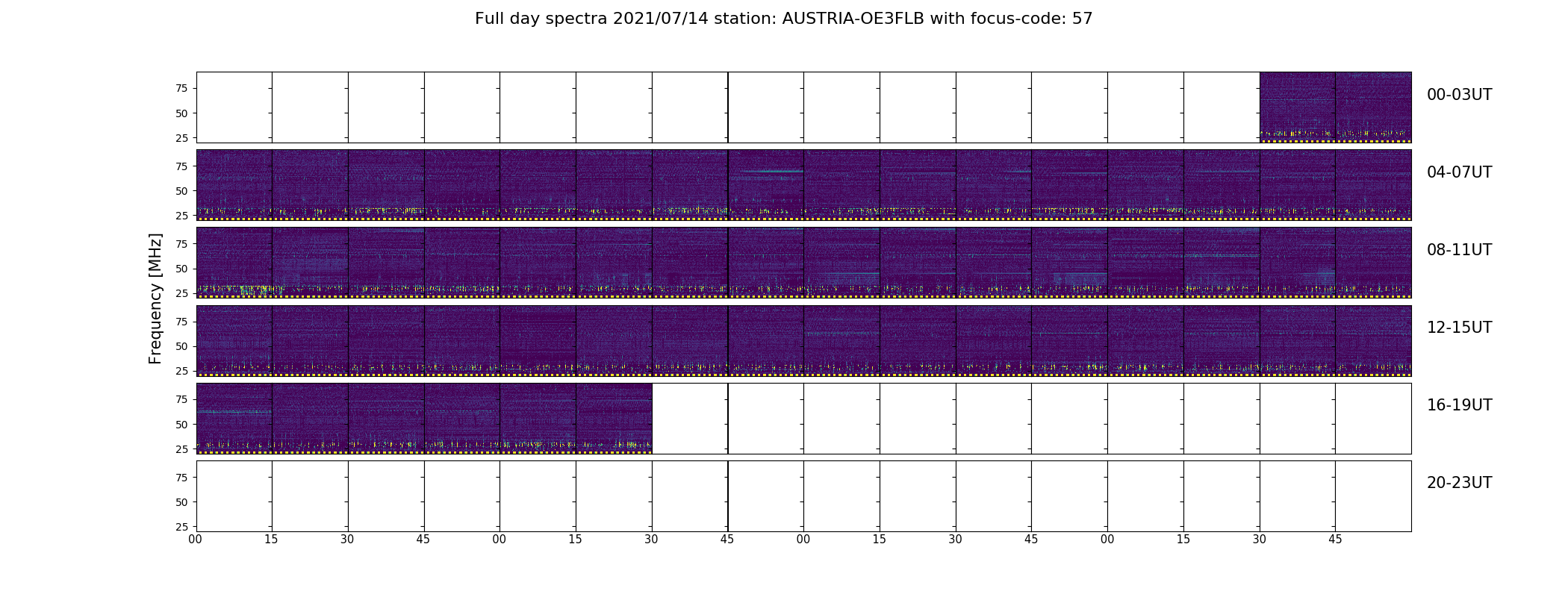Click the 50 MHz tick of the 12-15UT row

181,346
